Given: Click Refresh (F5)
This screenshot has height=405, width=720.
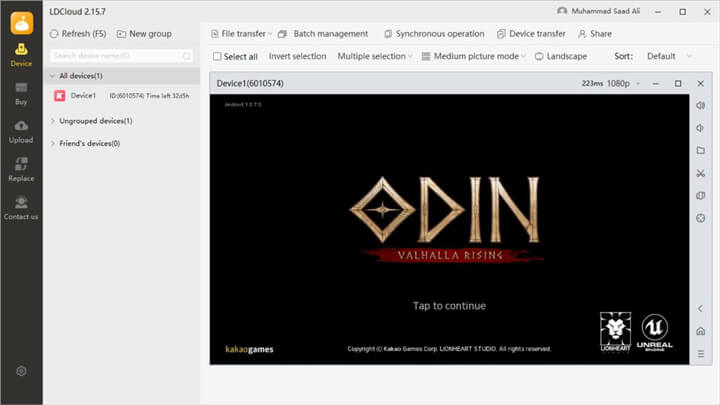Looking at the screenshot, I should point(78,34).
